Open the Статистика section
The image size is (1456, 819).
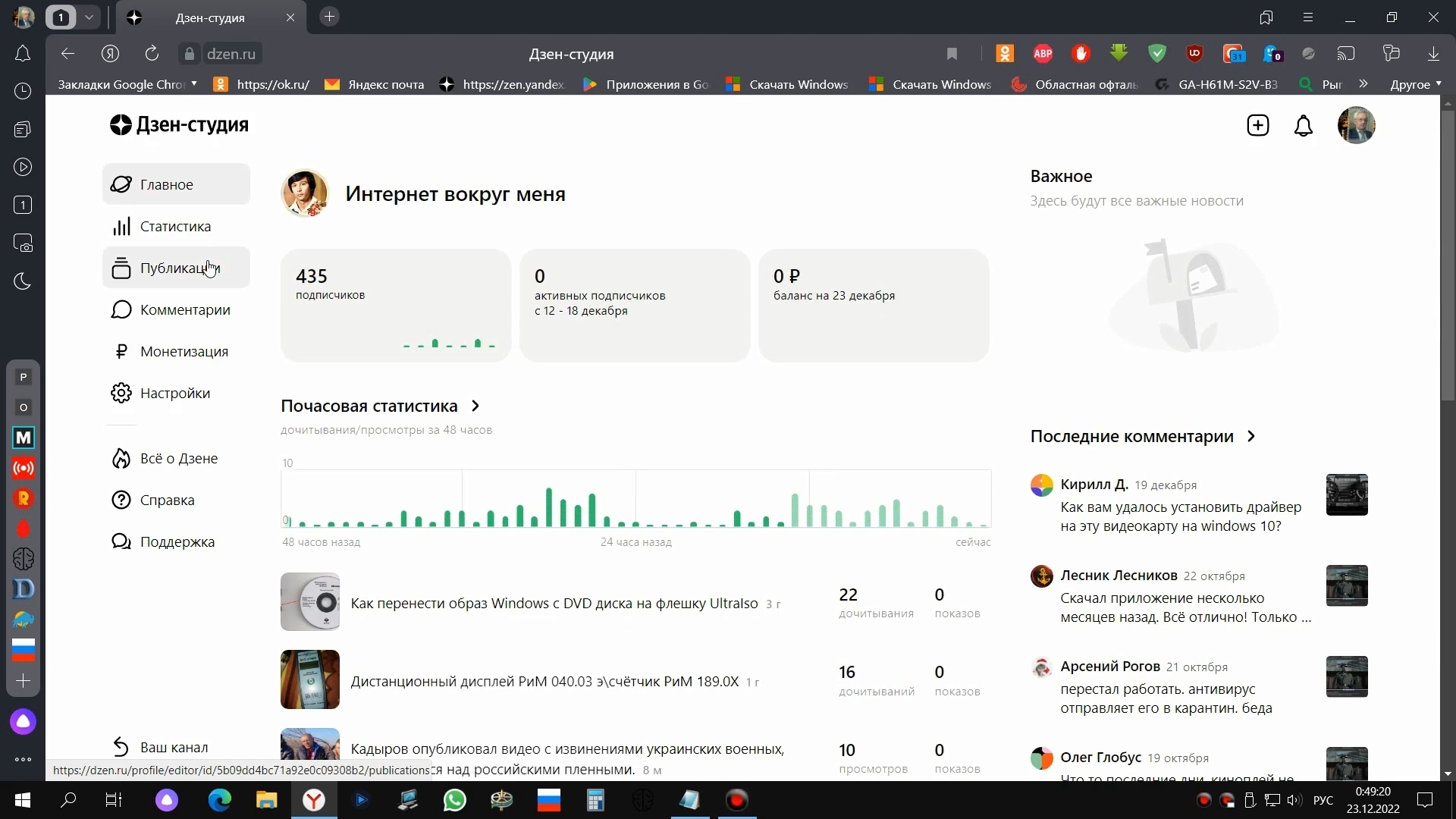click(175, 225)
